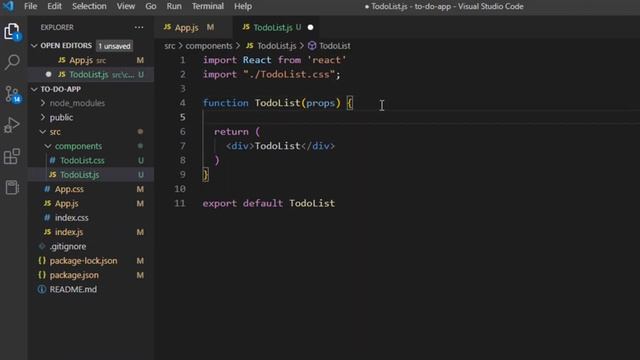Select TodoList.js in Open Editors list
This screenshot has width=640, height=360.
point(91,75)
